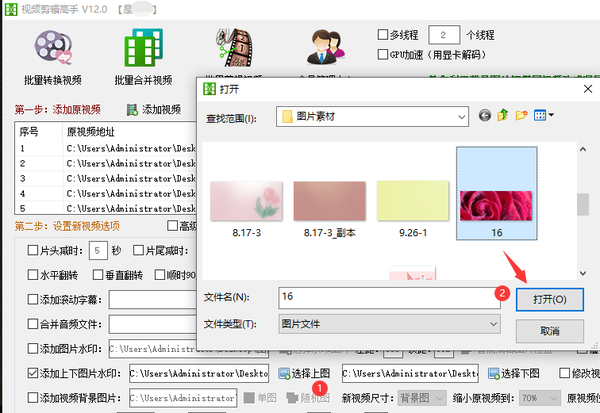Enable GPU acceleration (GPU加速) checkbox
Screen dimensions: 600x413
[384, 54]
